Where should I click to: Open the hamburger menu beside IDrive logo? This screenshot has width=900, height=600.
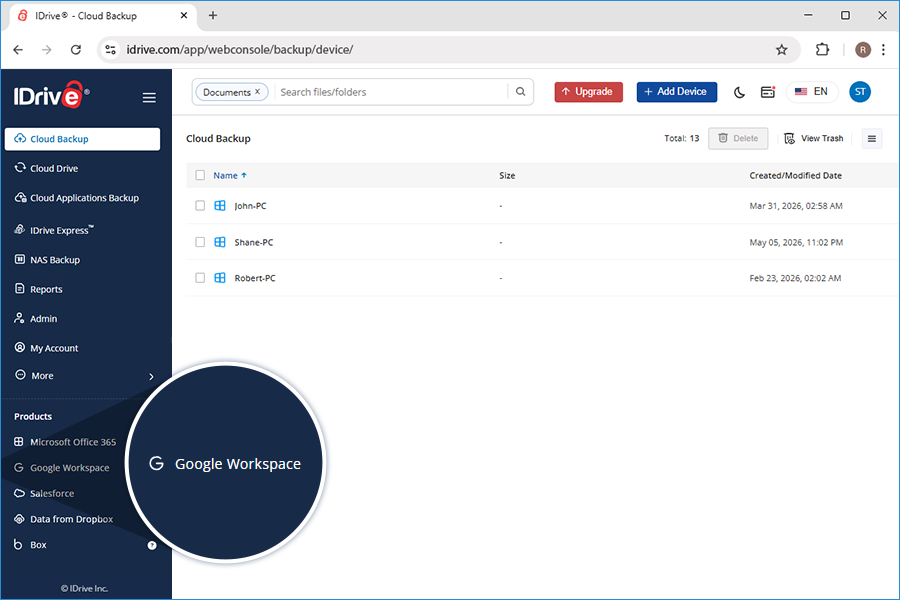149,98
